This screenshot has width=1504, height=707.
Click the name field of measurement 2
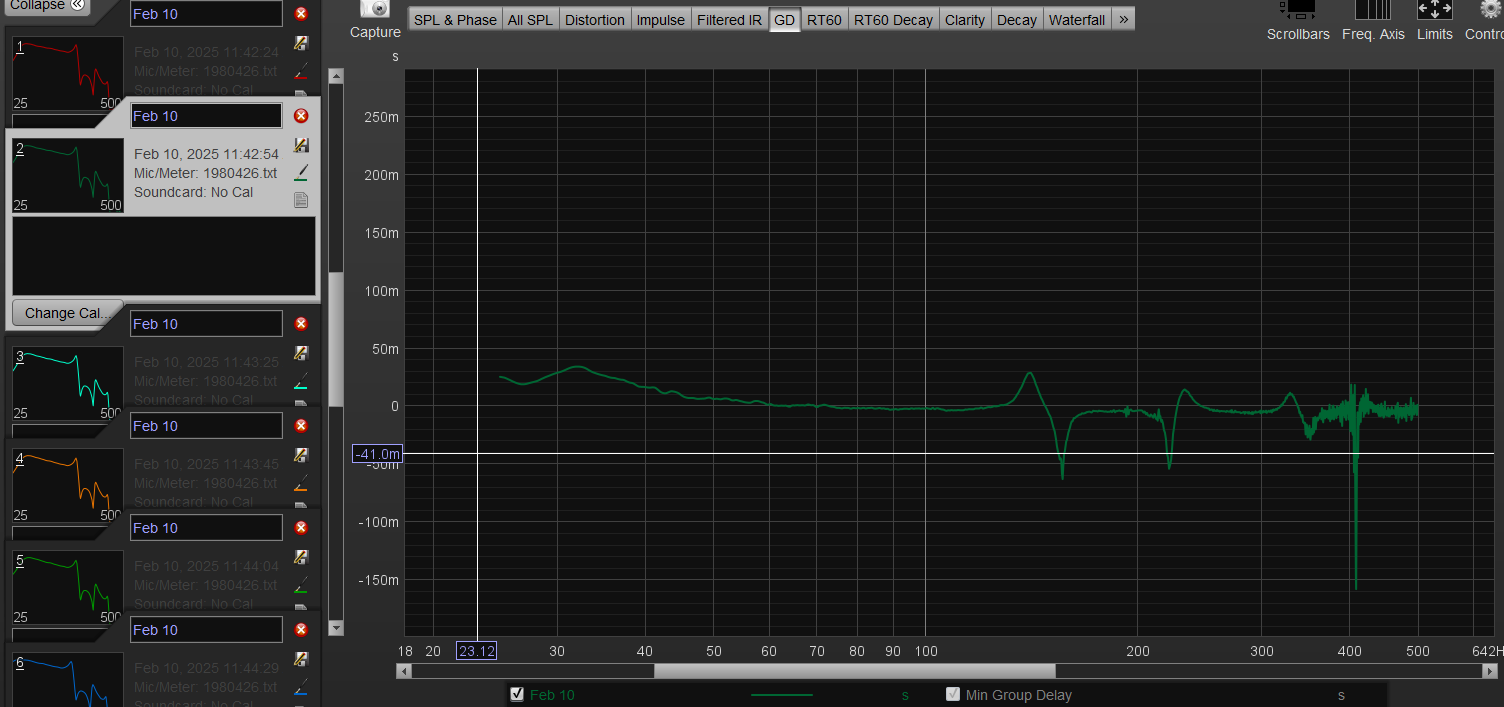pyautogui.click(x=206, y=116)
